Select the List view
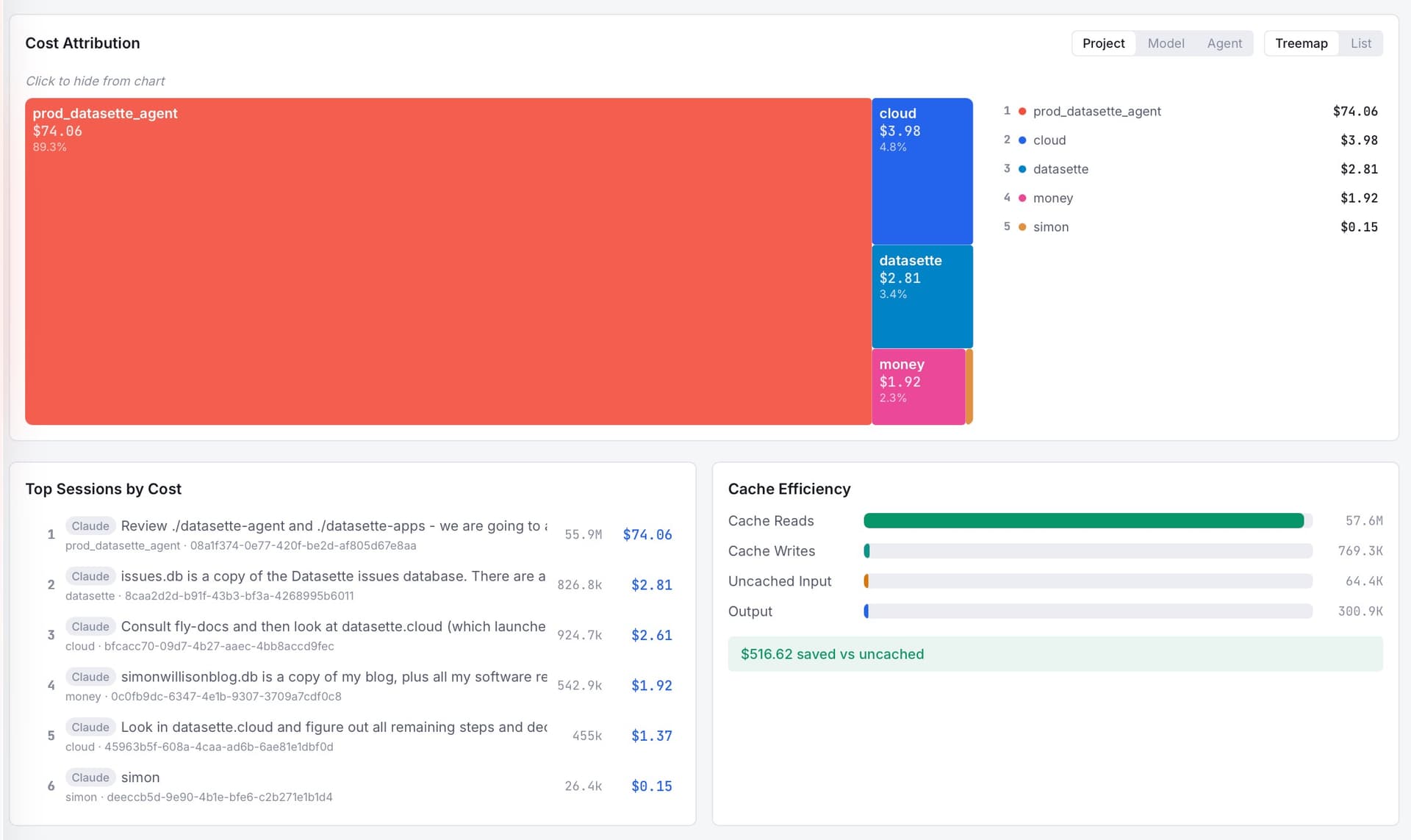Screen dimensions: 1411x840 point(1360,43)
